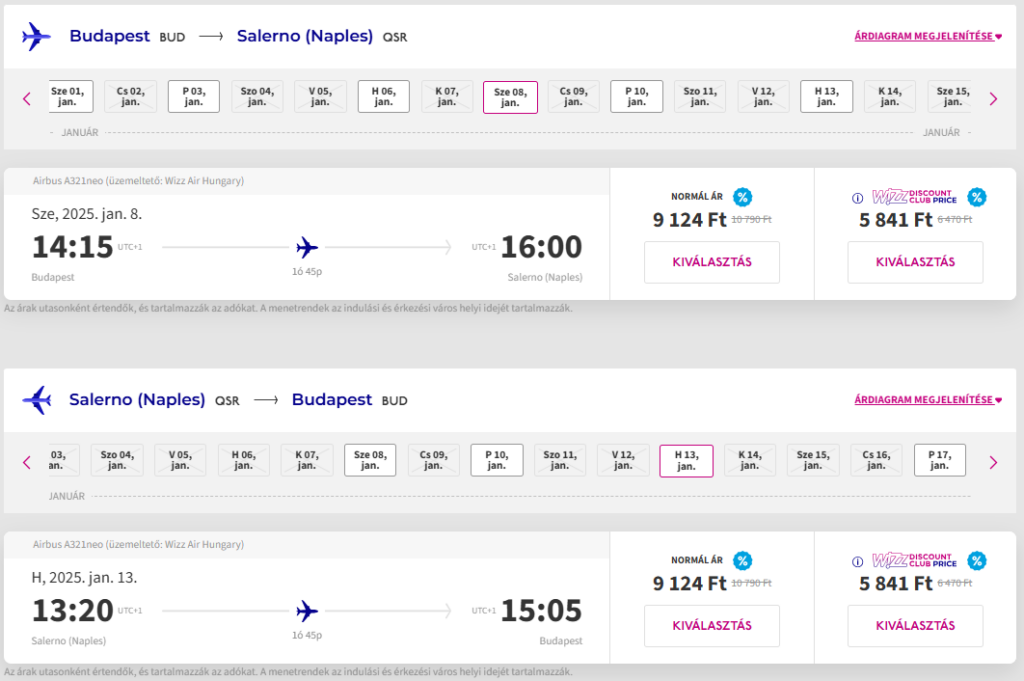Viewport: 1024px width, 681px height.
Task: Expand outbound Árdiagram megjelenítése
Action: pyautogui.click(x=928, y=37)
